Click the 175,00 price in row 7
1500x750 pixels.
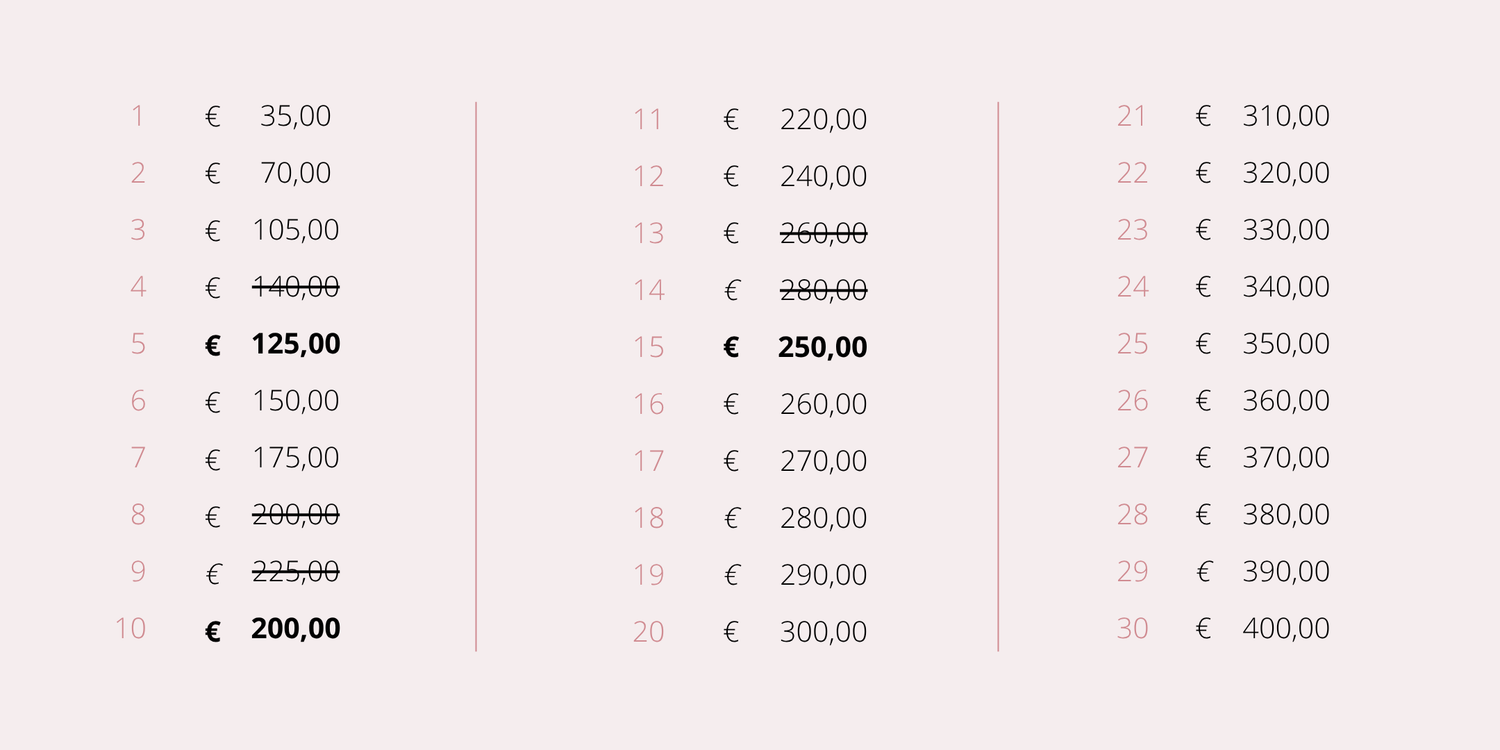pos(296,459)
